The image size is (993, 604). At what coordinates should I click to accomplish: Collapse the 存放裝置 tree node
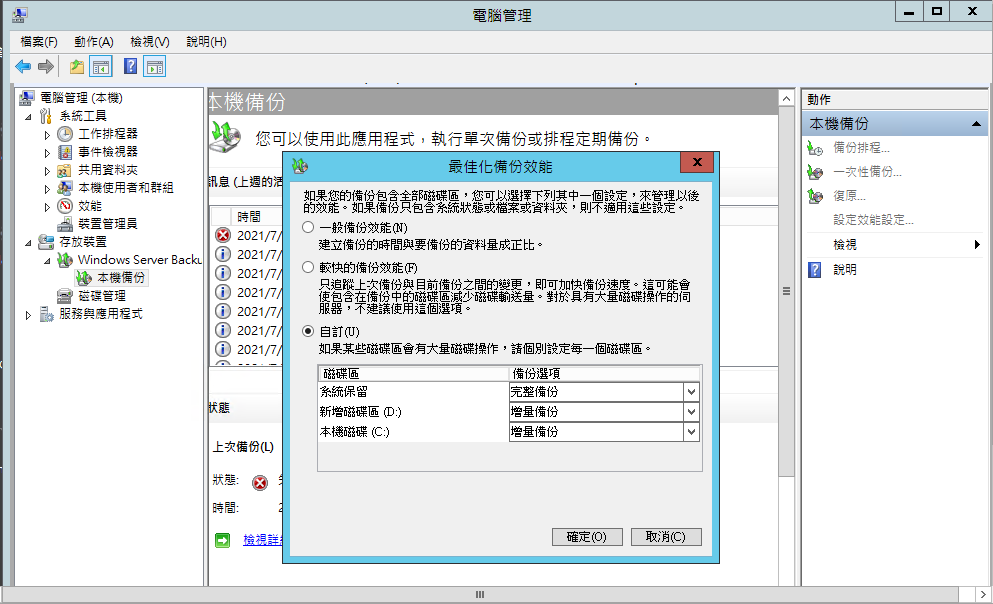(28, 242)
